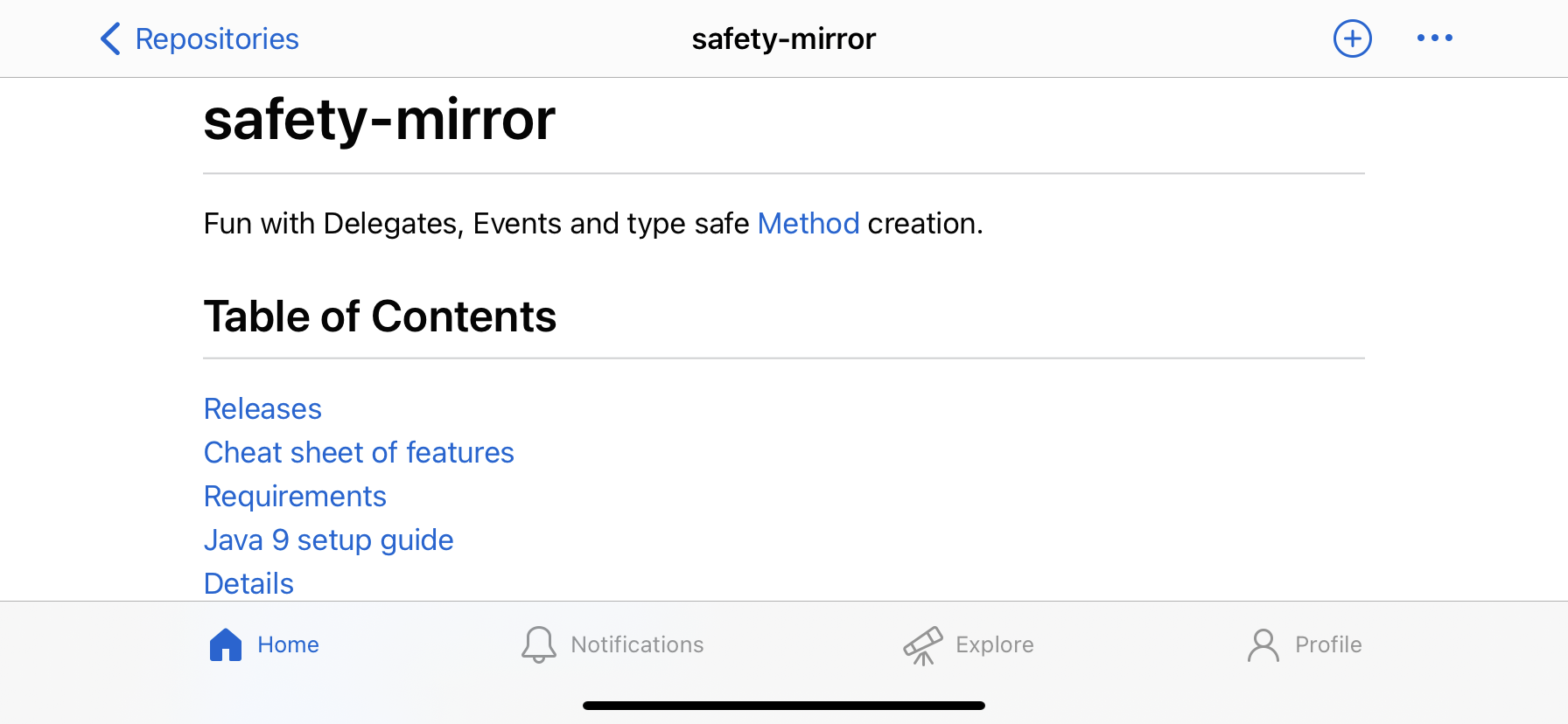This screenshot has height=724, width=1568.
Task: Open the Profile tab
Action: click(1305, 644)
